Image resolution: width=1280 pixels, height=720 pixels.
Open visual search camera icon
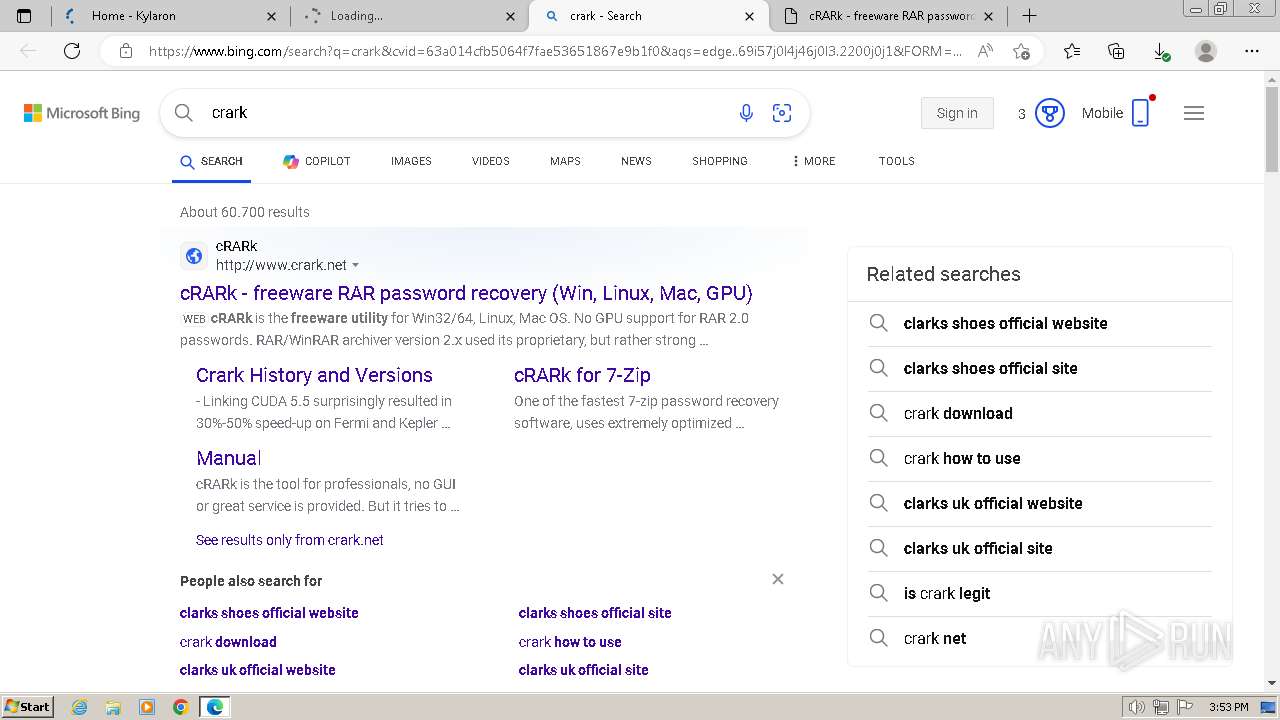(x=782, y=113)
